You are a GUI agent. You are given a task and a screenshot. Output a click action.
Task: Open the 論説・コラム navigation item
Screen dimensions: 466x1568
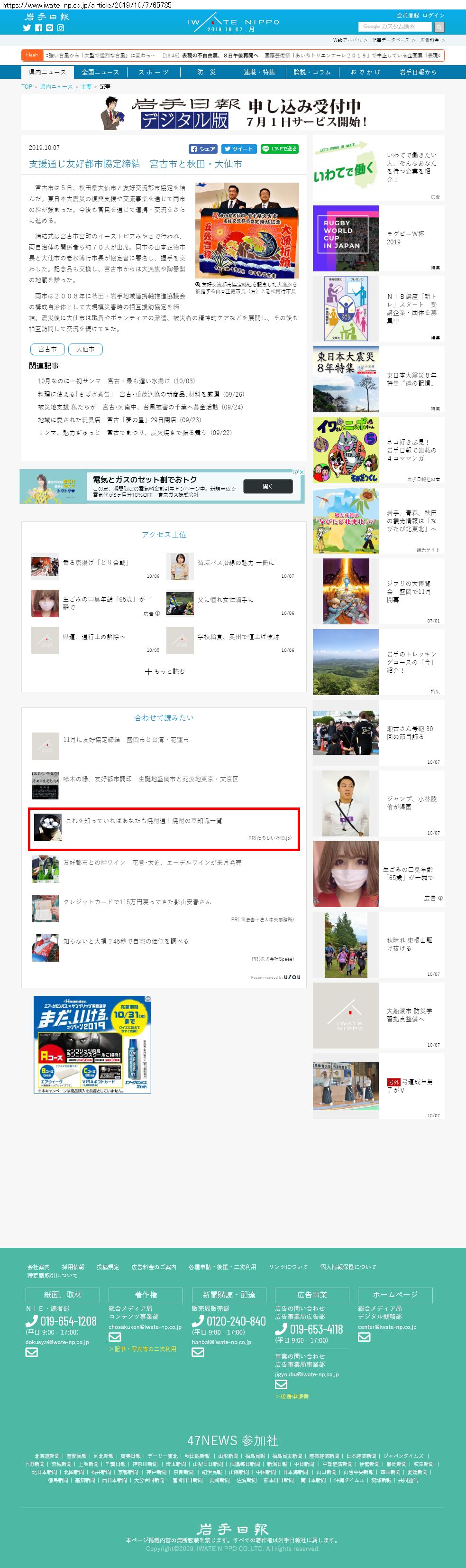tap(312, 73)
